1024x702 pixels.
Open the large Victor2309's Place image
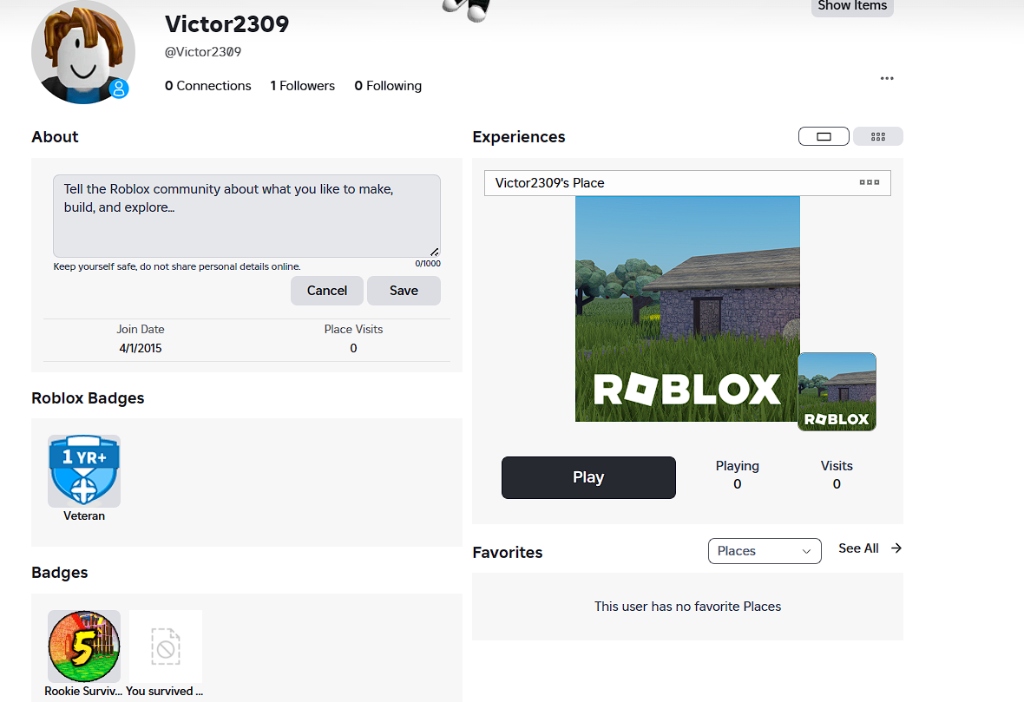(x=687, y=309)
